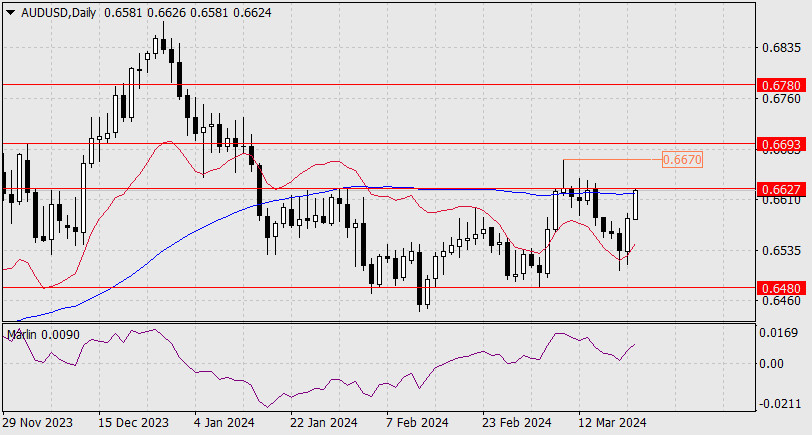Click the 15 Dec 2023 date label
This screenshot has height=435, width=812.
tap(133, 423)
